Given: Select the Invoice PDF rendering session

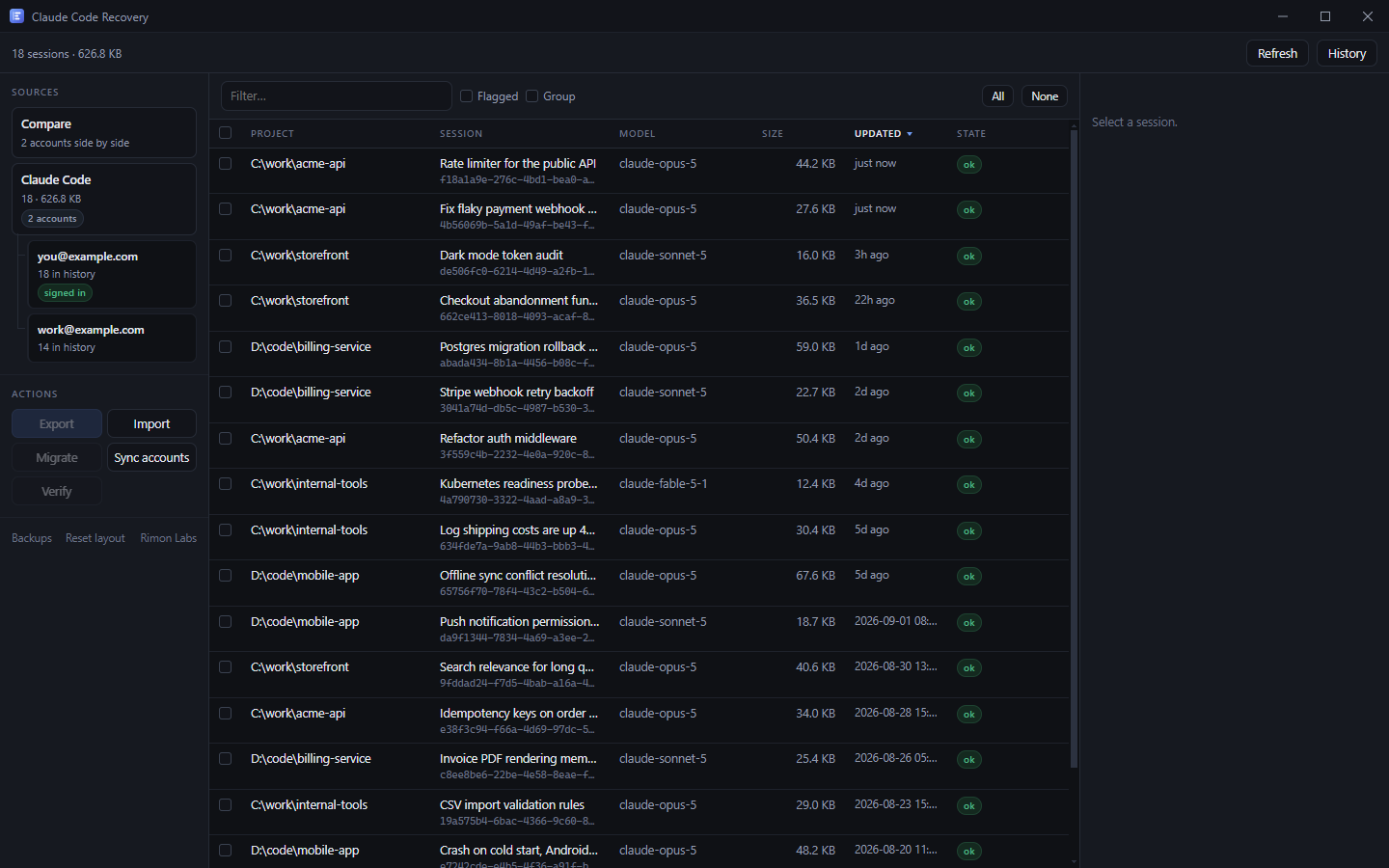Looking at the screenshot, I should pos(518,759).
